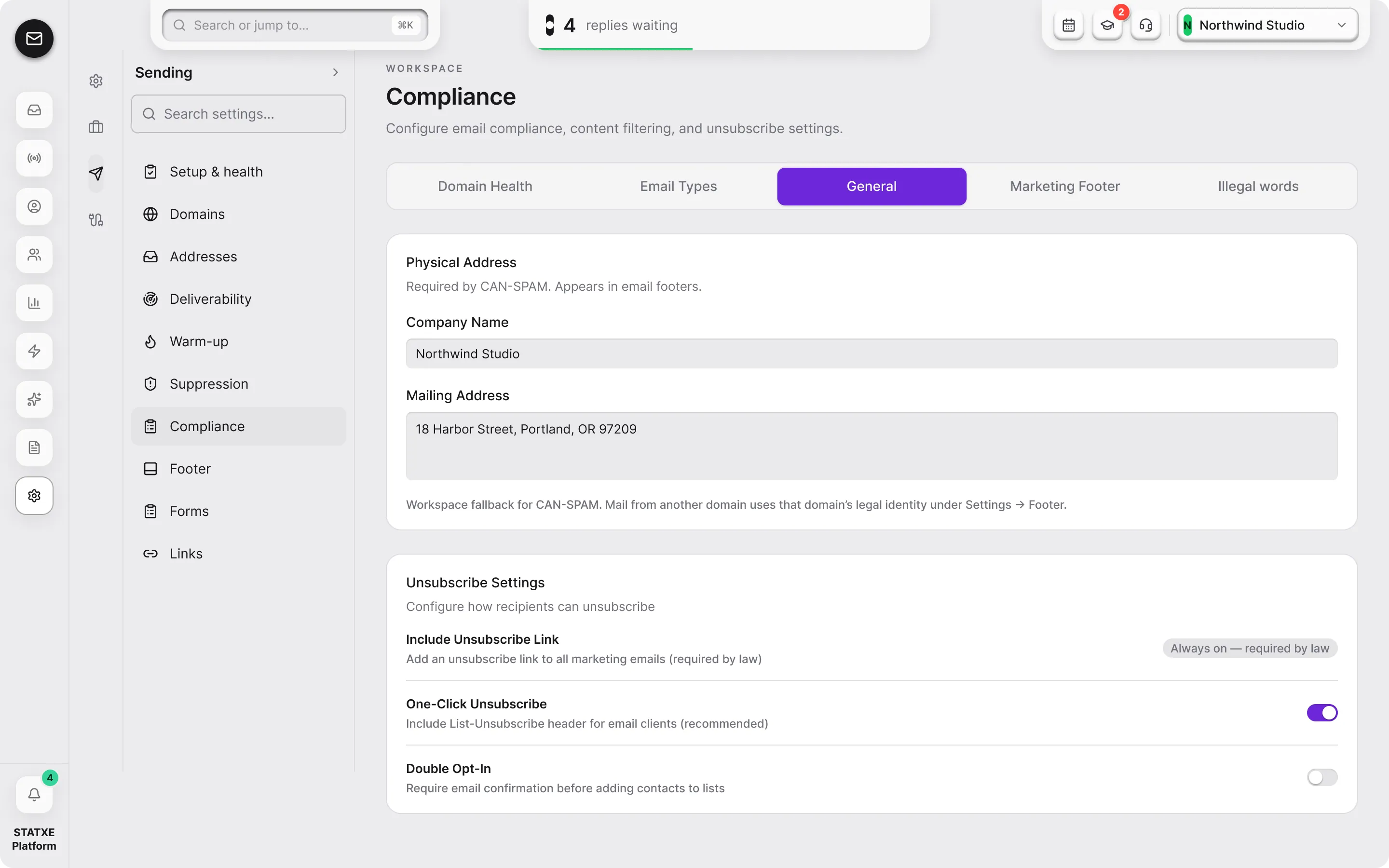Viewport: 1389px width, 868px height.
Task: Open the broadcast signal icon in left rail
Action: click(34, 158)
